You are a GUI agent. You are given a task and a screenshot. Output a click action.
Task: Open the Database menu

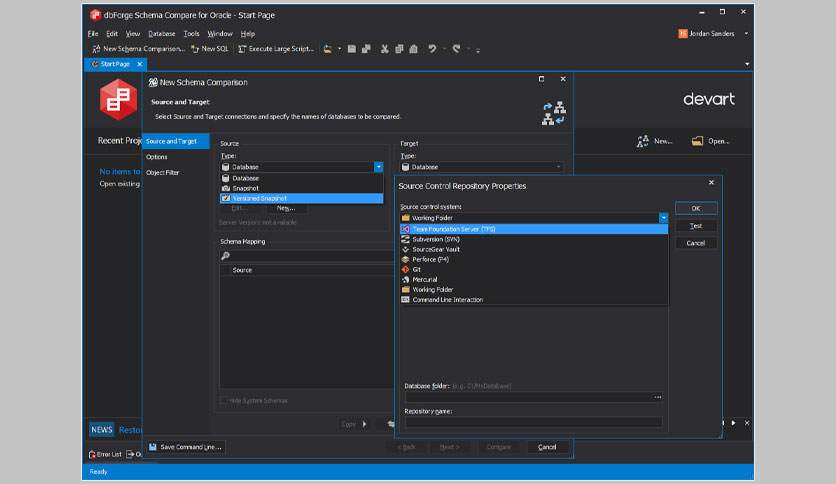coord(162,34)
